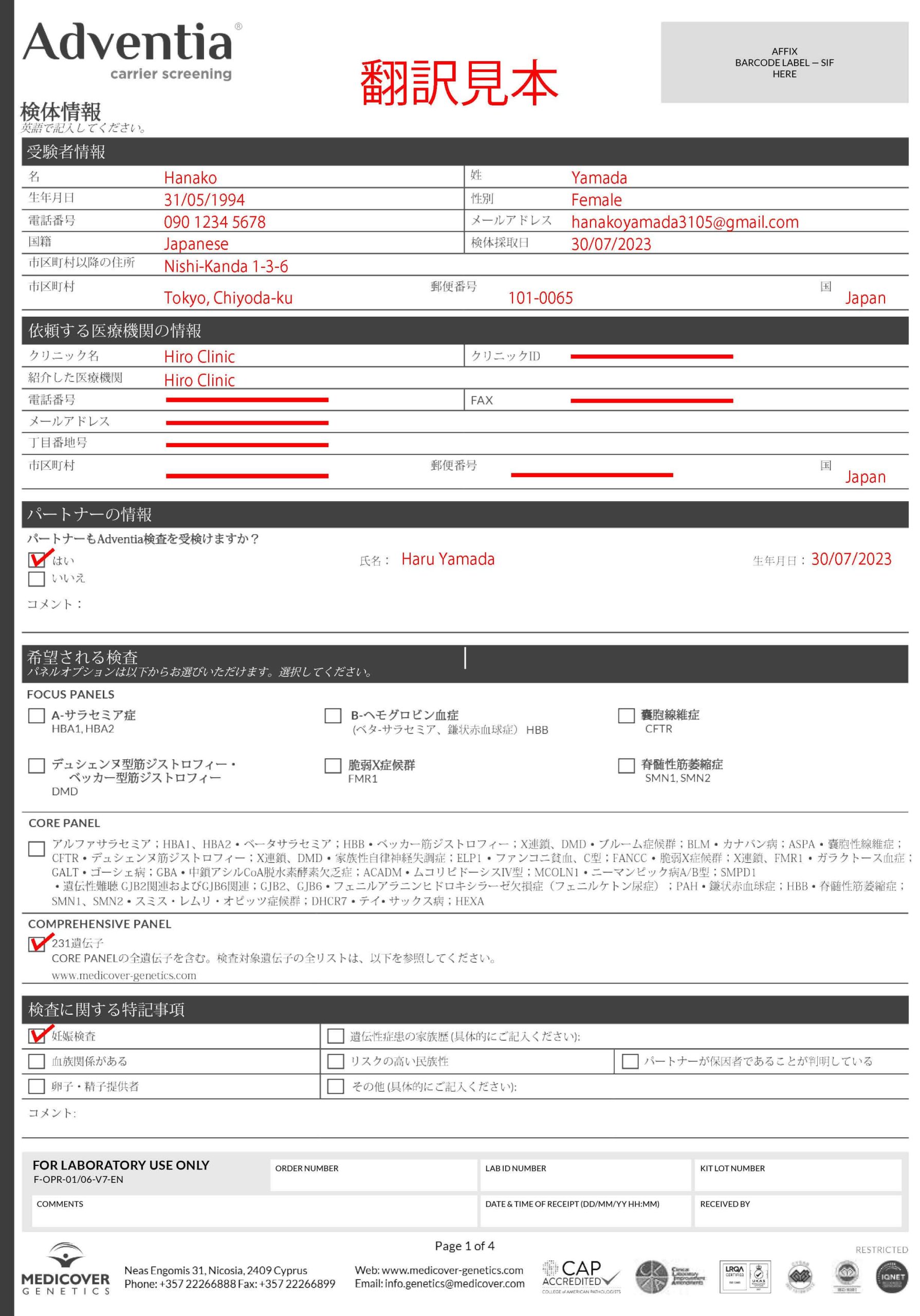Viewport: 920px width, 1316px height.
Task: Check the 卵子・精子提供者 checkbox
Action: click(36, 1086)
